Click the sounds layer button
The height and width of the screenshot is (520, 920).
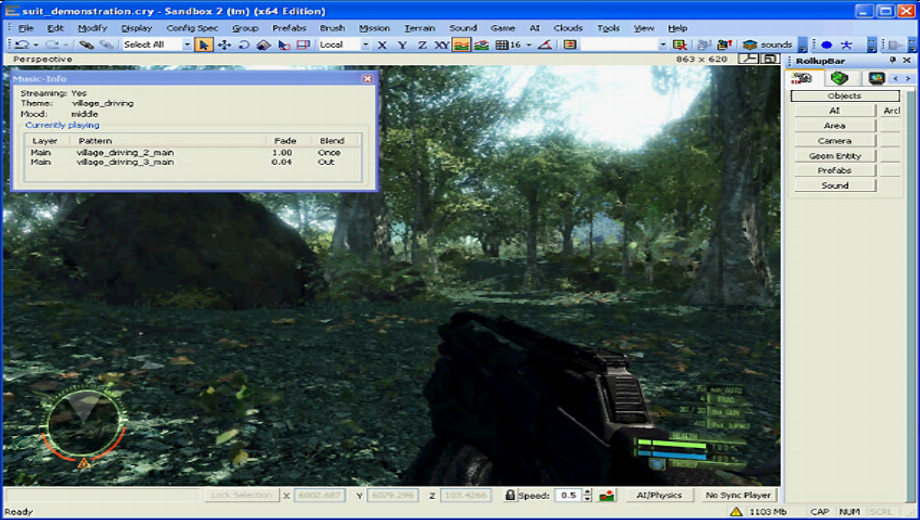pos(767,45)
